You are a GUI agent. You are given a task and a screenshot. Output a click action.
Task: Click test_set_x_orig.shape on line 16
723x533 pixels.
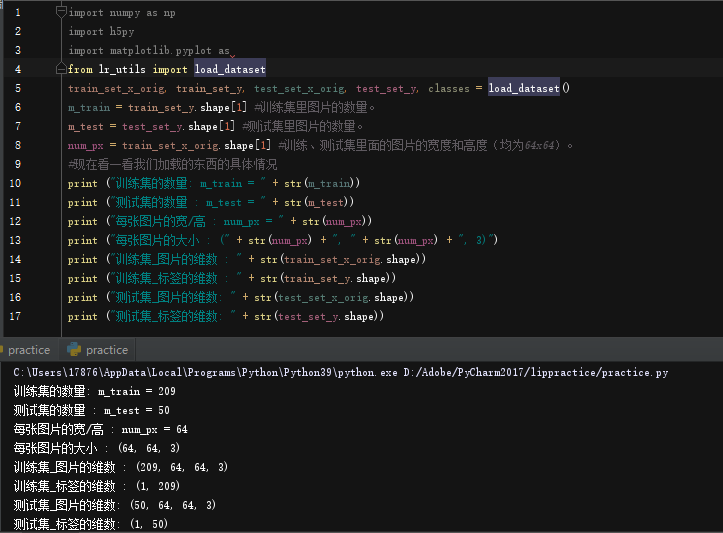pos(341,297)
